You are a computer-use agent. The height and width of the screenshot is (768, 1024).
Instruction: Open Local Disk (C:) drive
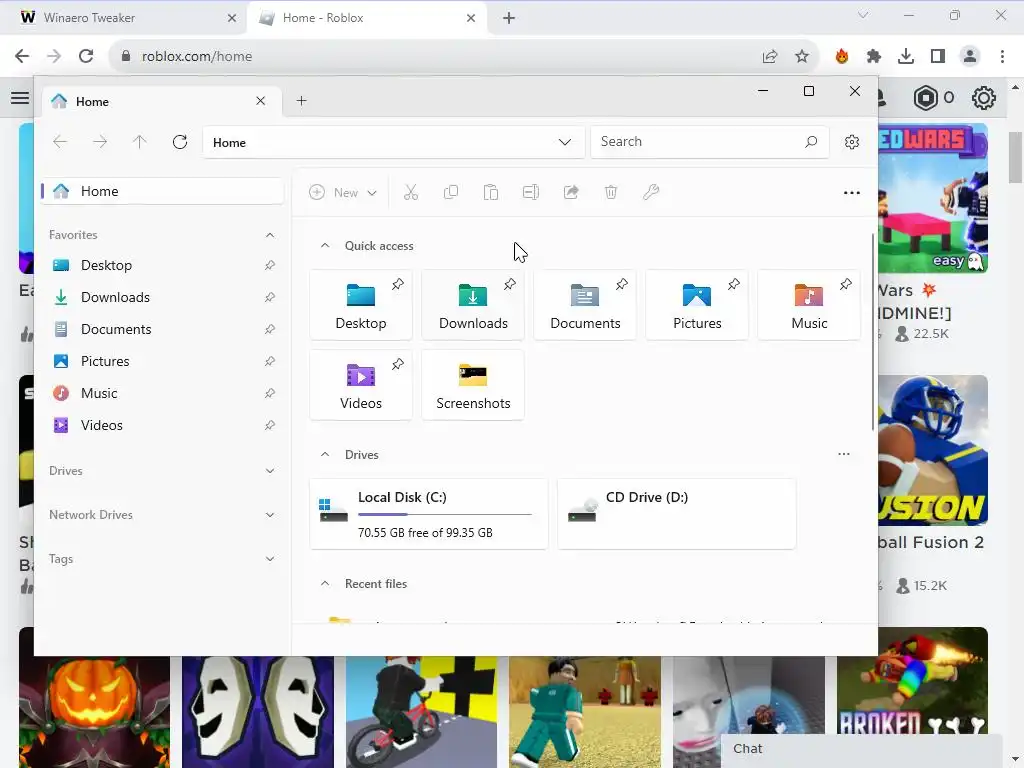pos(428,514)
